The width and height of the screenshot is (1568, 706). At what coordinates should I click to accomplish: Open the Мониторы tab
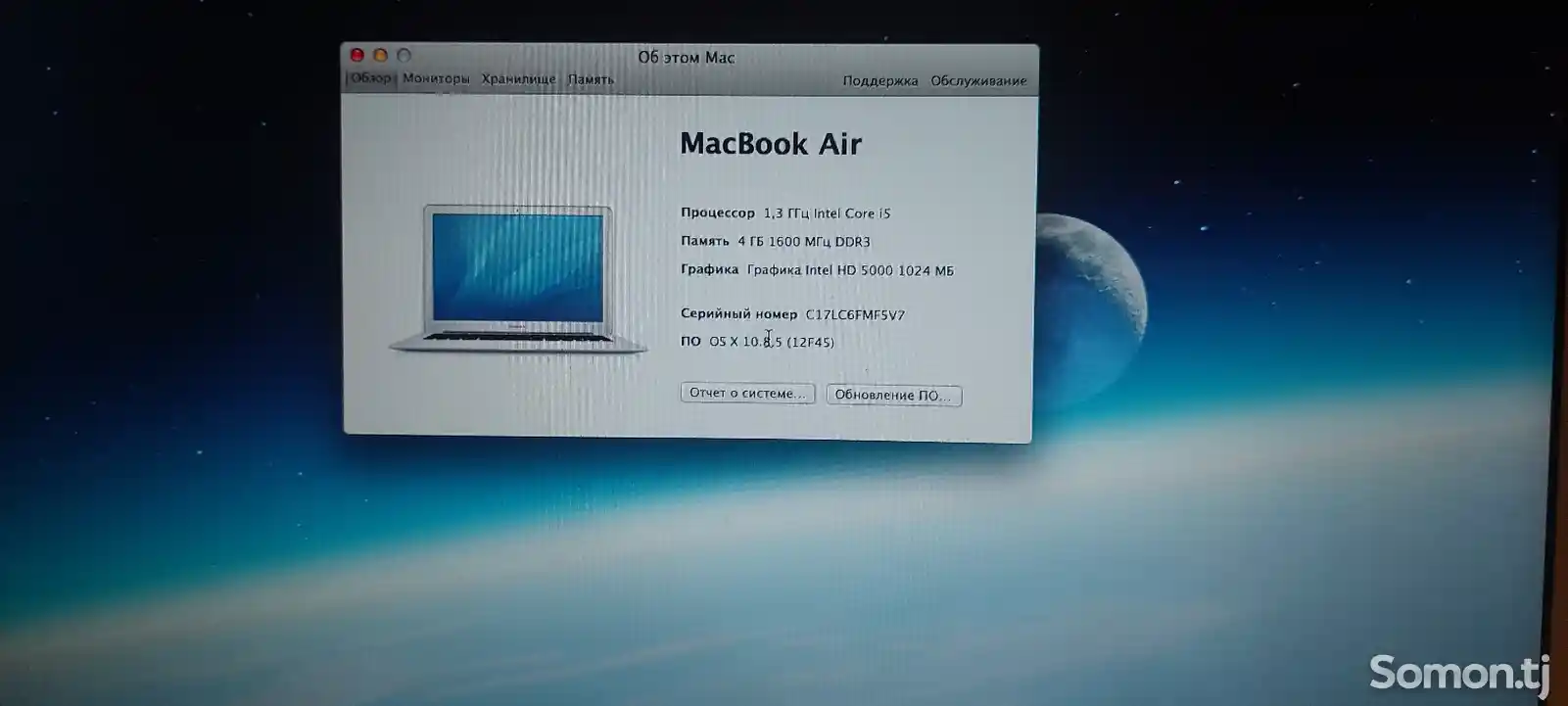(436, 78)
